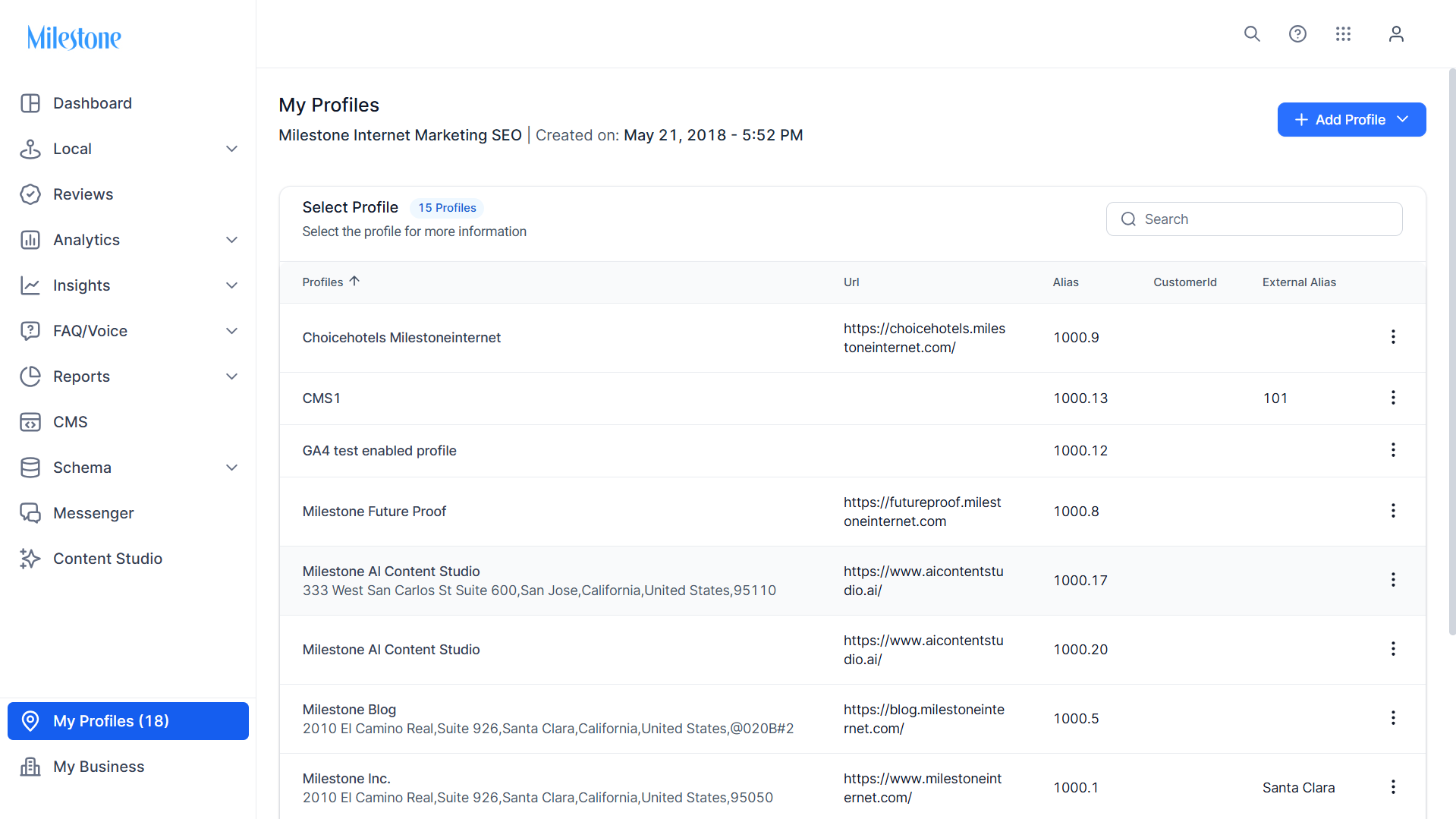Image resolution: width=1456 pixels, height=819 pixels.
Task: Click the Alias column header
Action: click(1065, 282)
